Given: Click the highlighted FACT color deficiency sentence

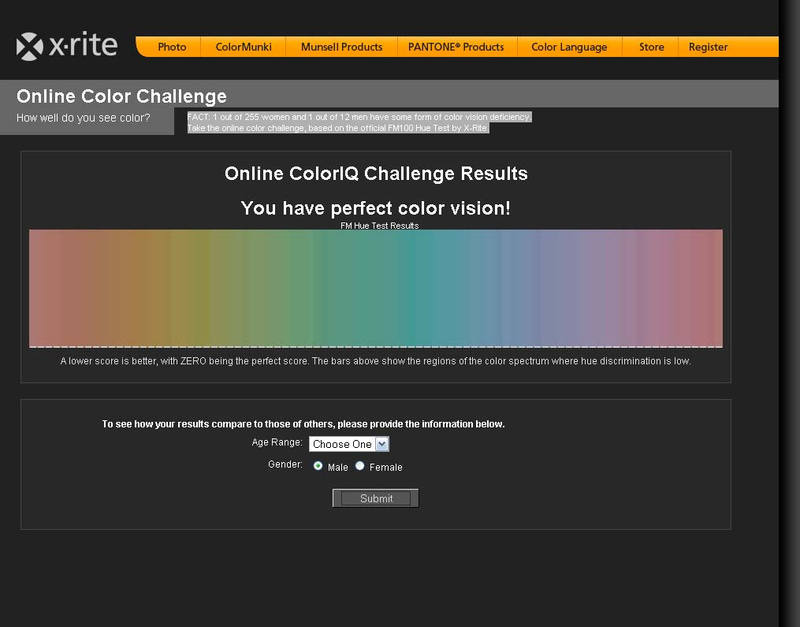Looking at the screenshot, I should (359, 117).
